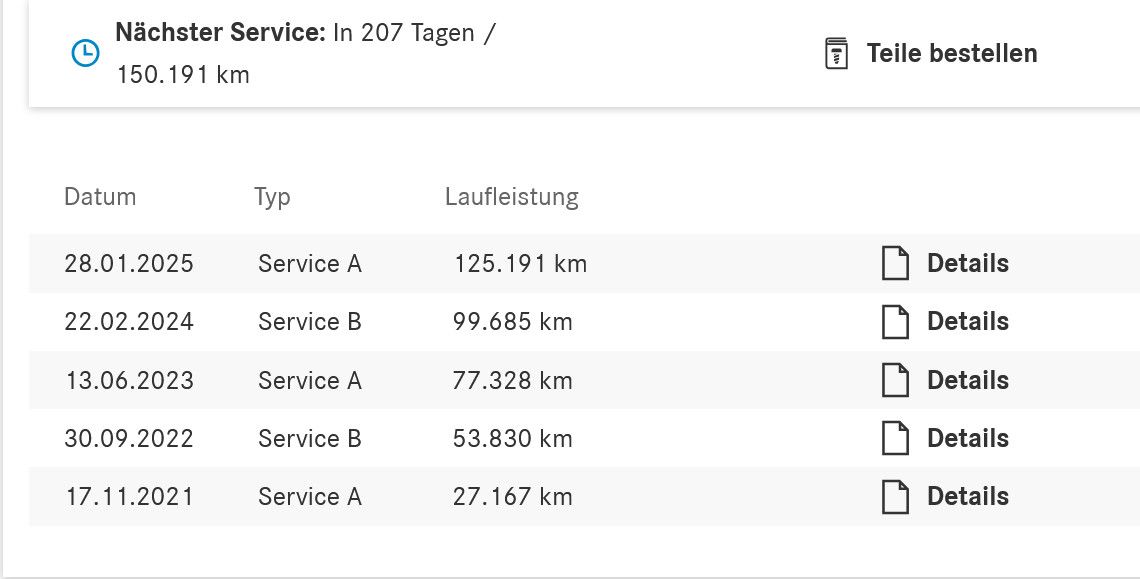
Task: Click the Laufleistung column header
Action: click(x=512, y=196)
